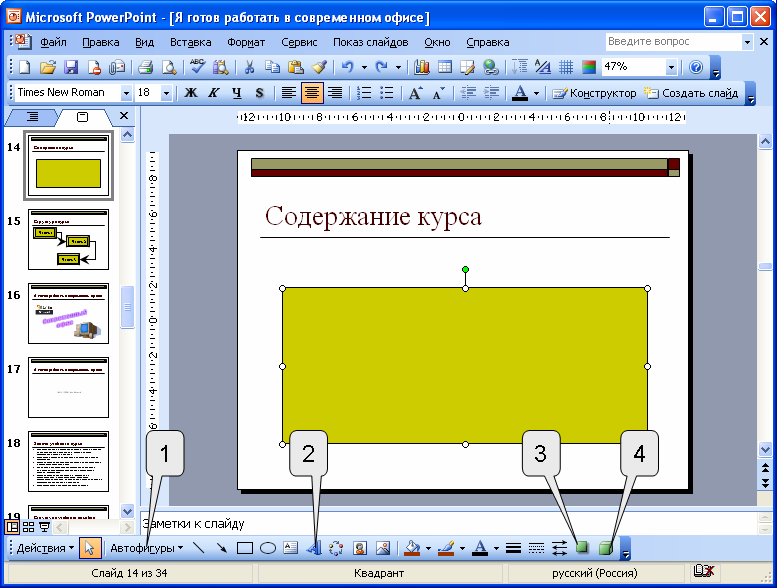Viewport: 777px width, 588px height.
Task: Toggle numbered list
Action: tap(364, 93)
